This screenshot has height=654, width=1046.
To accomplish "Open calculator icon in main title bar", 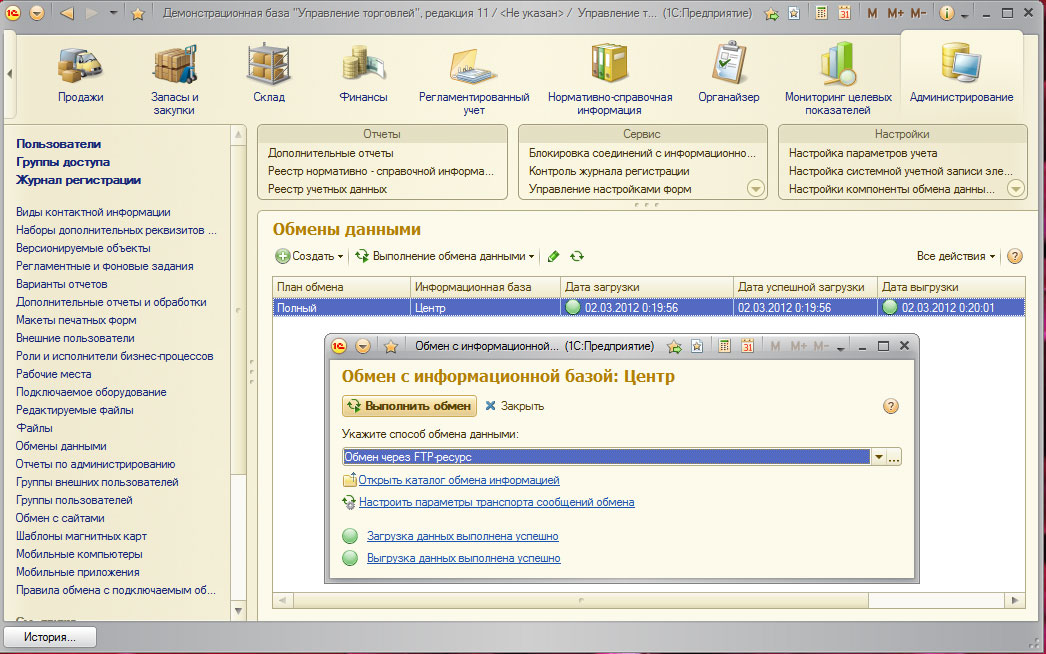I will [x=821, y=14].
